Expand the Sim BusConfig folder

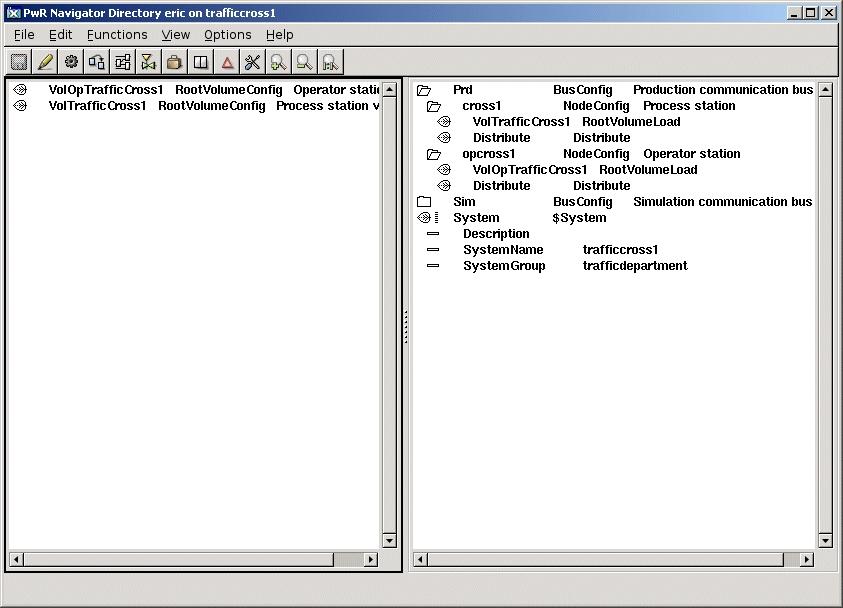424,202
